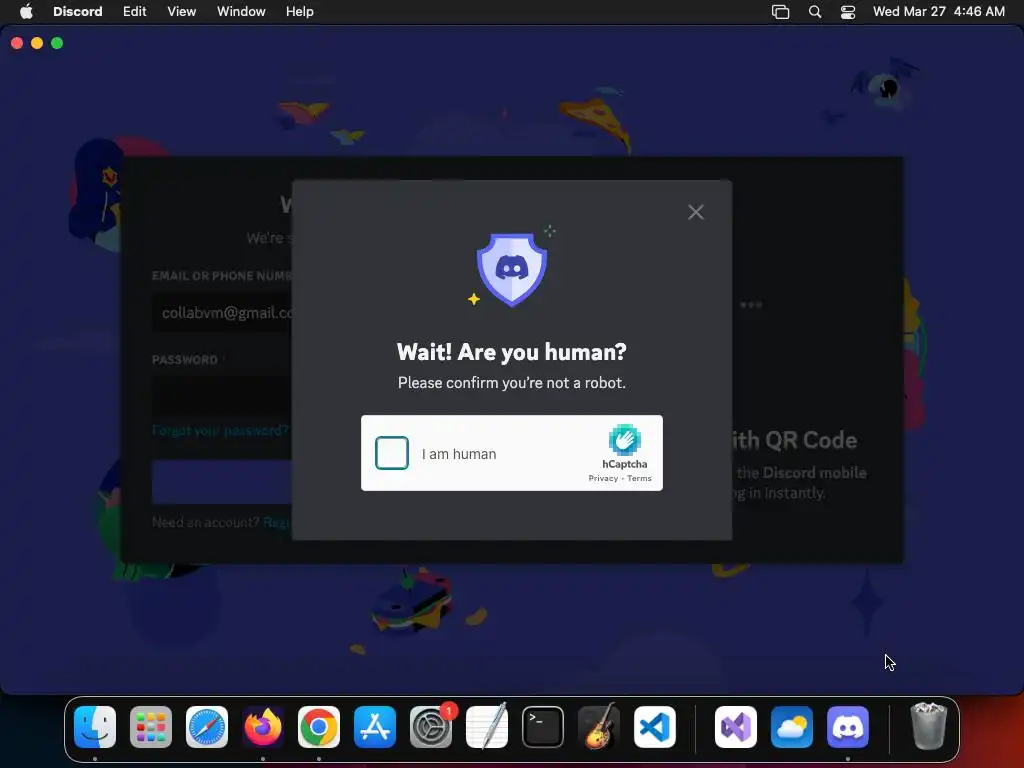The image size is (1024, 768).
Task: Open the hCaptcha Terms link
Action: click(639, 478)
